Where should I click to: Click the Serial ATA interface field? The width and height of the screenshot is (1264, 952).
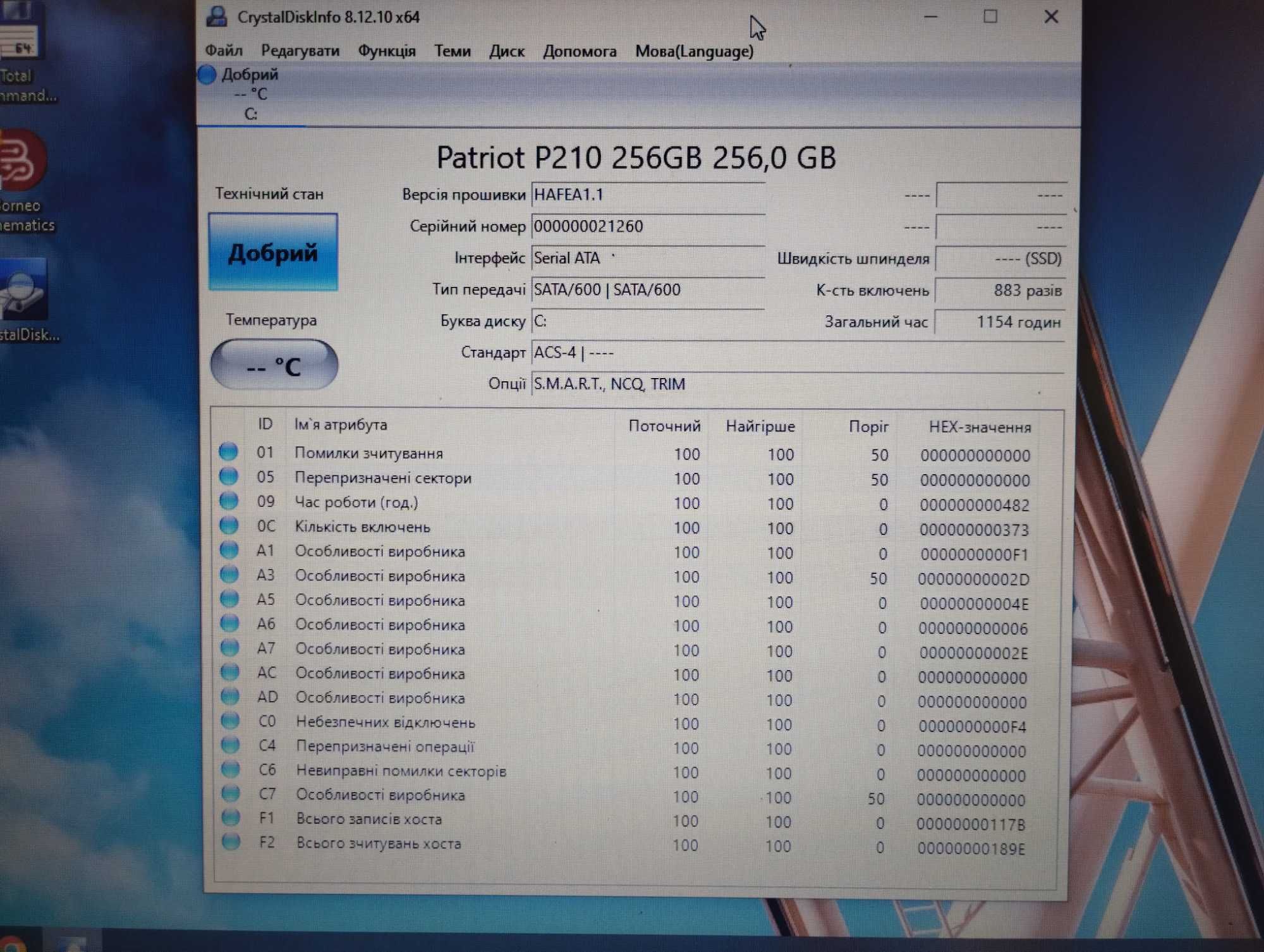point(648,258)
